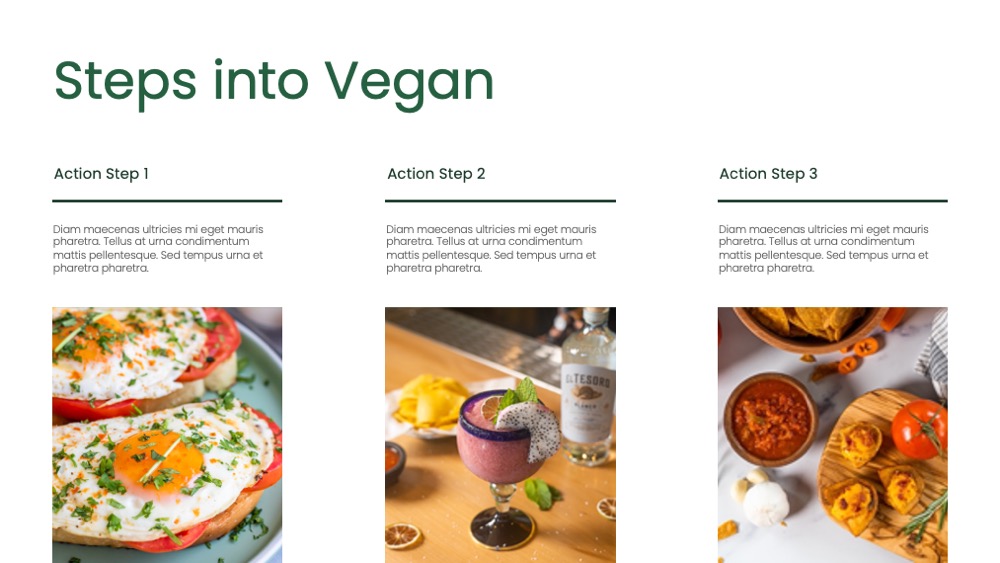Screen dimensions: 1000x563
Task: Select the divider line under Action Step 1
Action: click(167, 201)
